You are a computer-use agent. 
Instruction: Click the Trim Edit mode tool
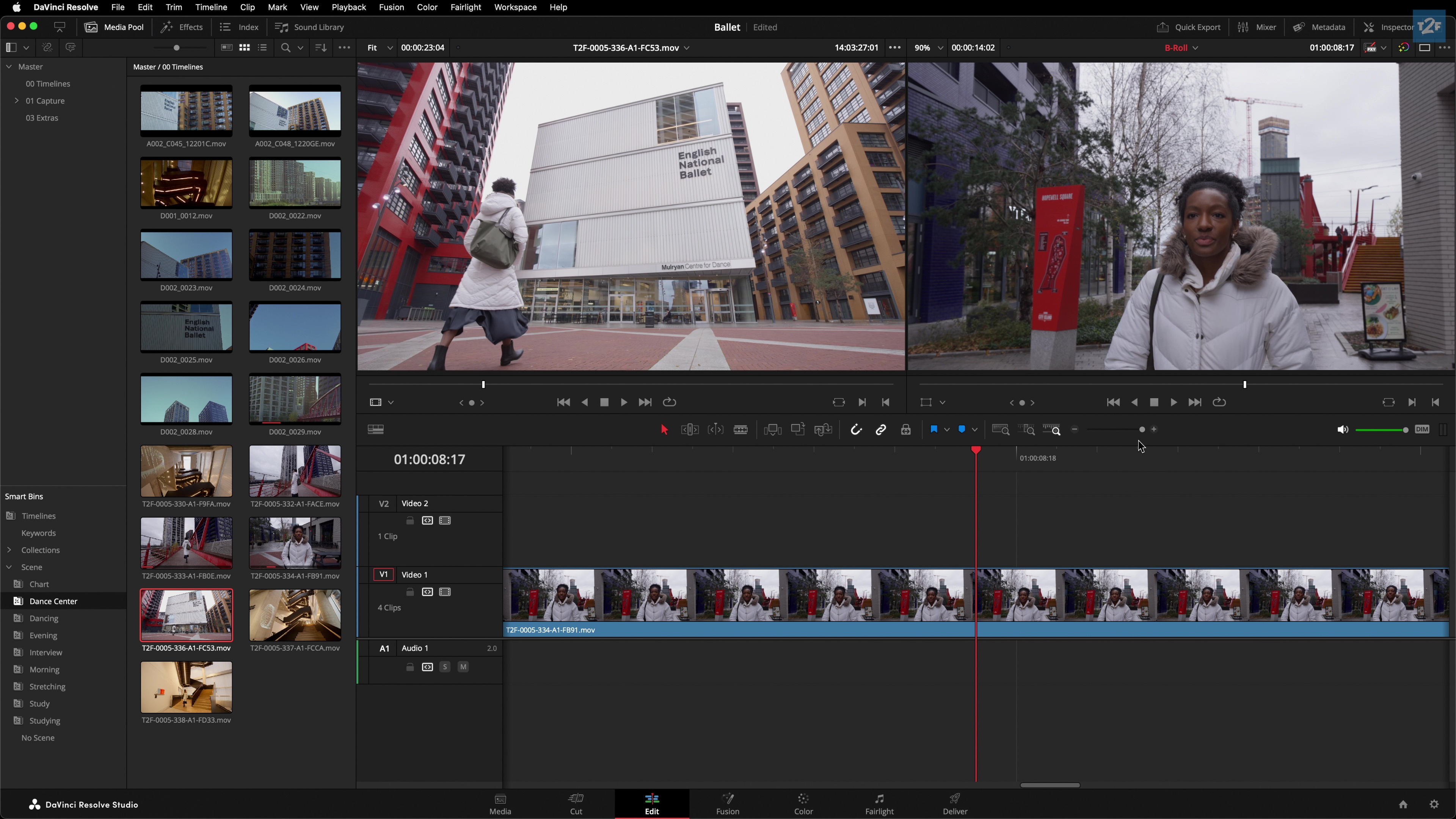[x=690, y=430]
